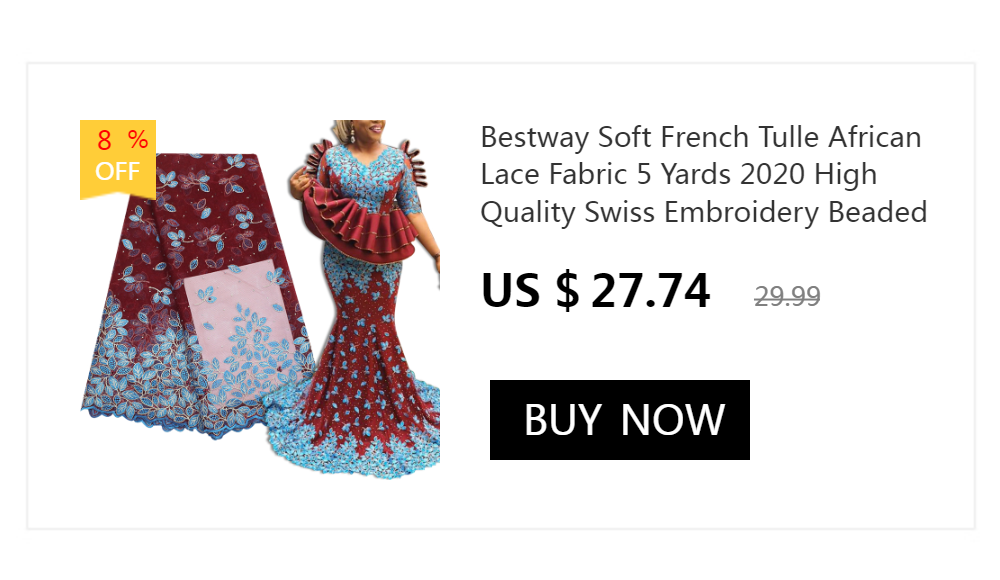This screenshot has height=580, width=1000.
Task: Click the 'US $' currency label
Action: click(531, 290)
